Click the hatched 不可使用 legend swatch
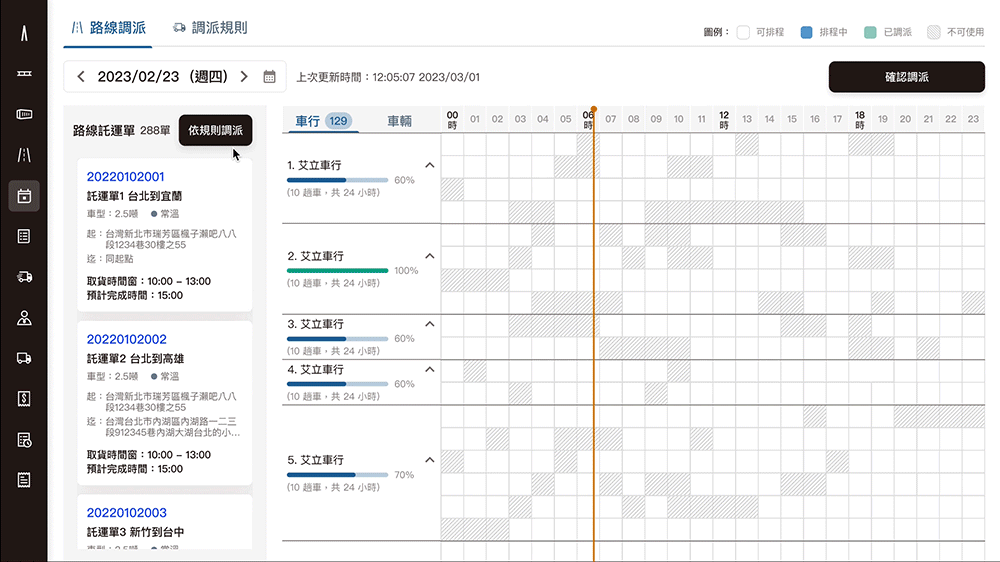Image resolution: width=1000 pixels, height=562 pixels. 934,32
